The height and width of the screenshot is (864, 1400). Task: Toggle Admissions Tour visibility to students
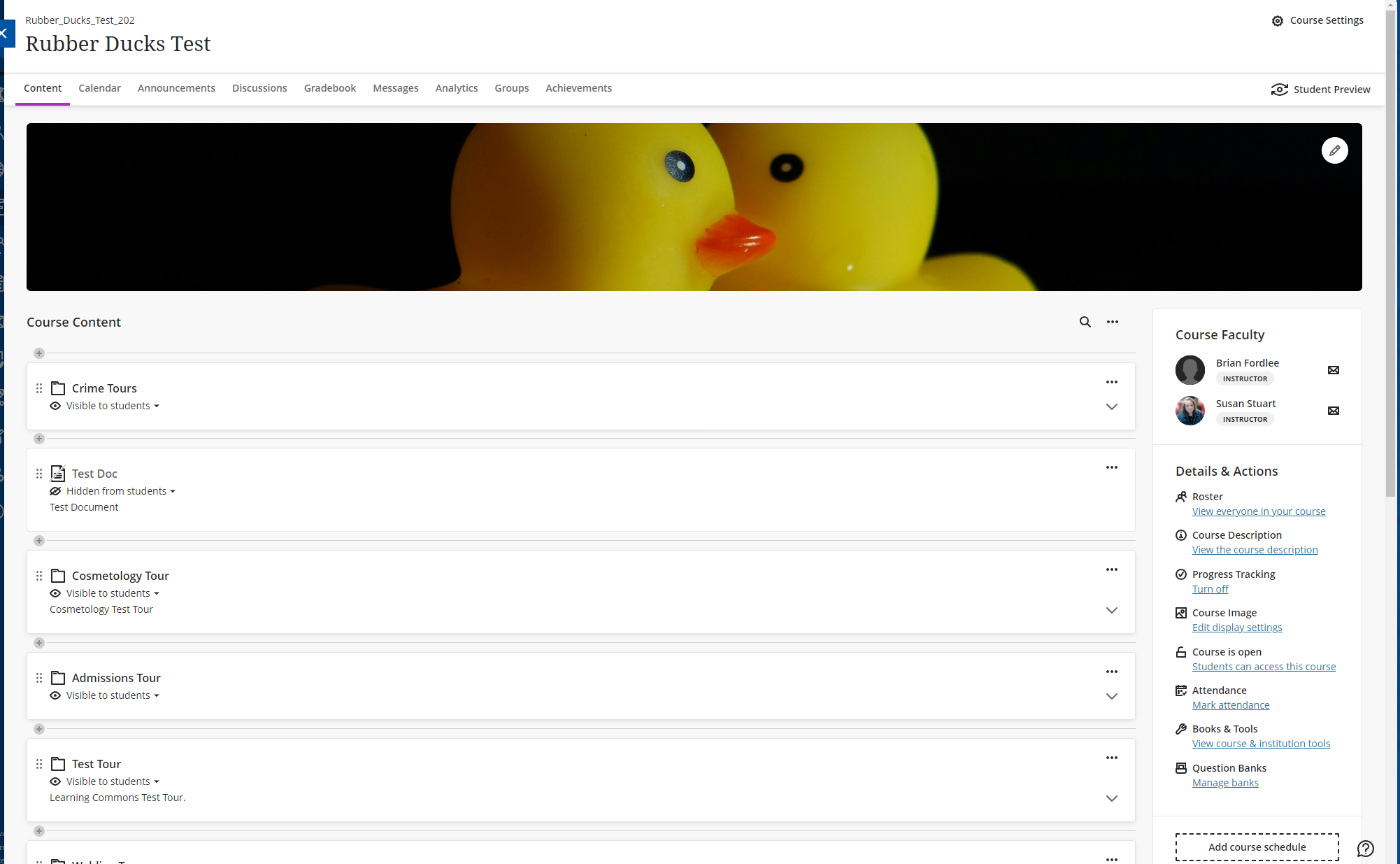pos(108,695)
